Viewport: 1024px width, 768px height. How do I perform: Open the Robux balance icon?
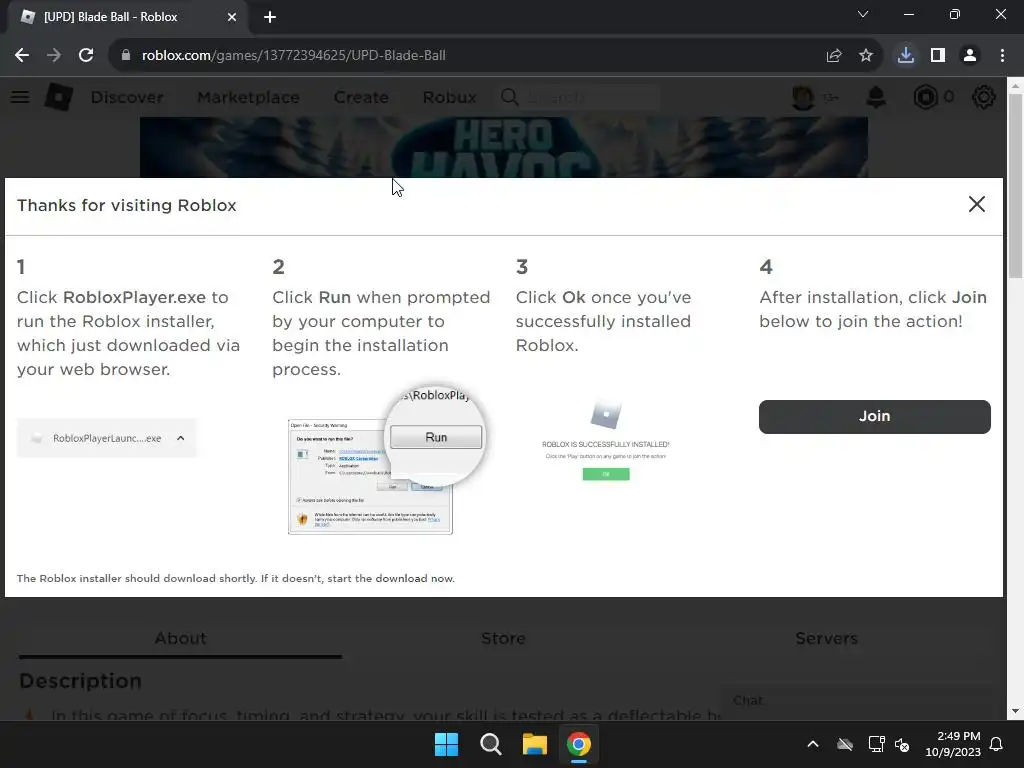pos(926,97)
